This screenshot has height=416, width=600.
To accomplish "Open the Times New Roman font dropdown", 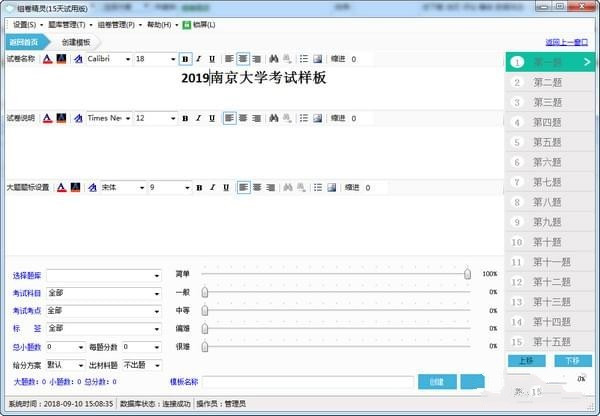I will [128, 118].
